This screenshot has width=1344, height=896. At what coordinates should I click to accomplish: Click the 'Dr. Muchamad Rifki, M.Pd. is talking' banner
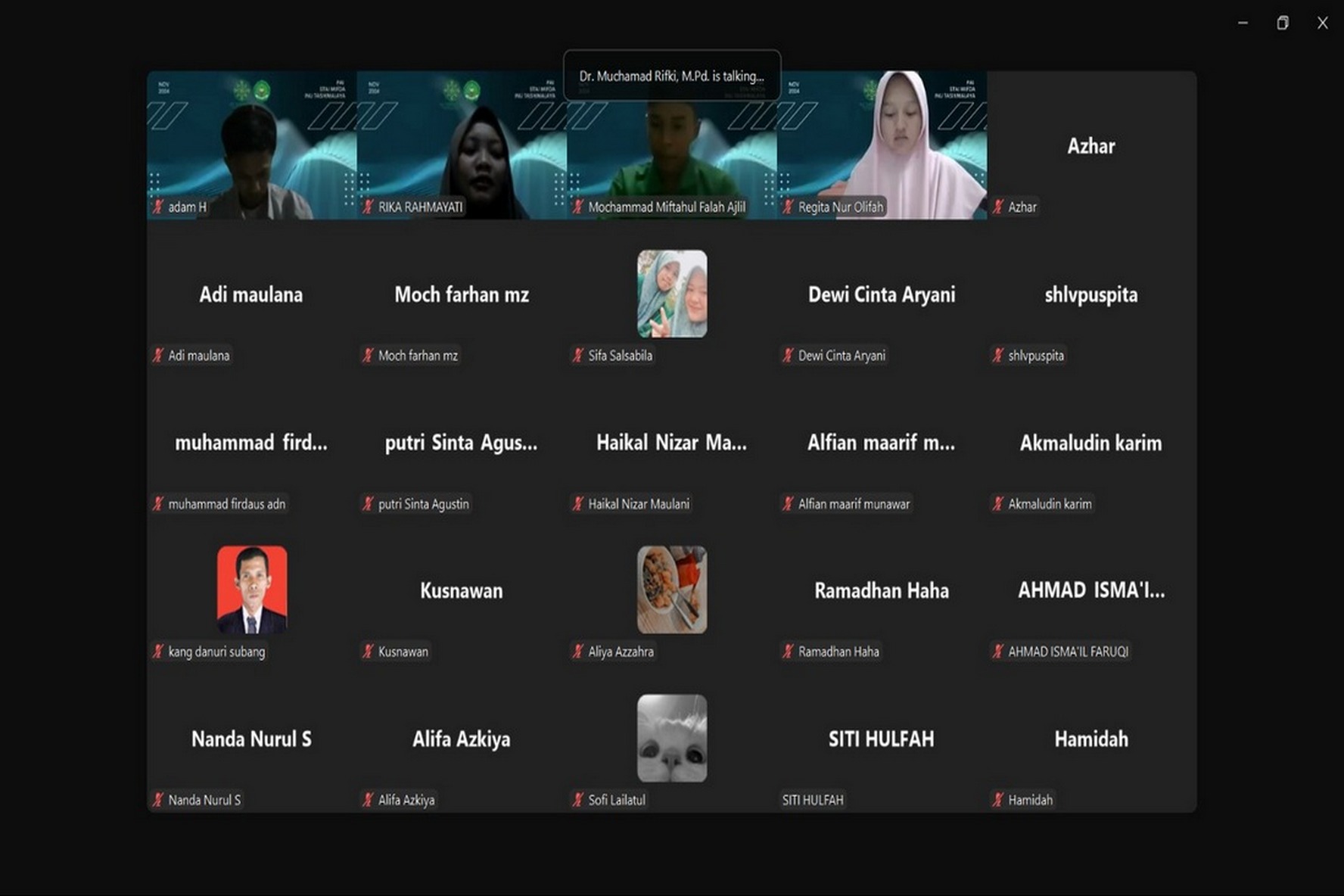[672, 76]
